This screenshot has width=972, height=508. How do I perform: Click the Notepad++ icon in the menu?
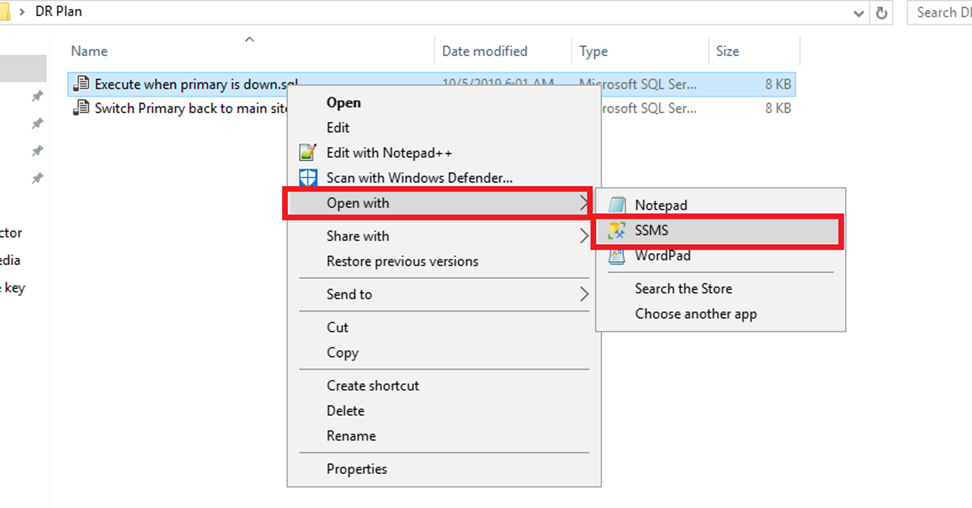coord(307,153)
